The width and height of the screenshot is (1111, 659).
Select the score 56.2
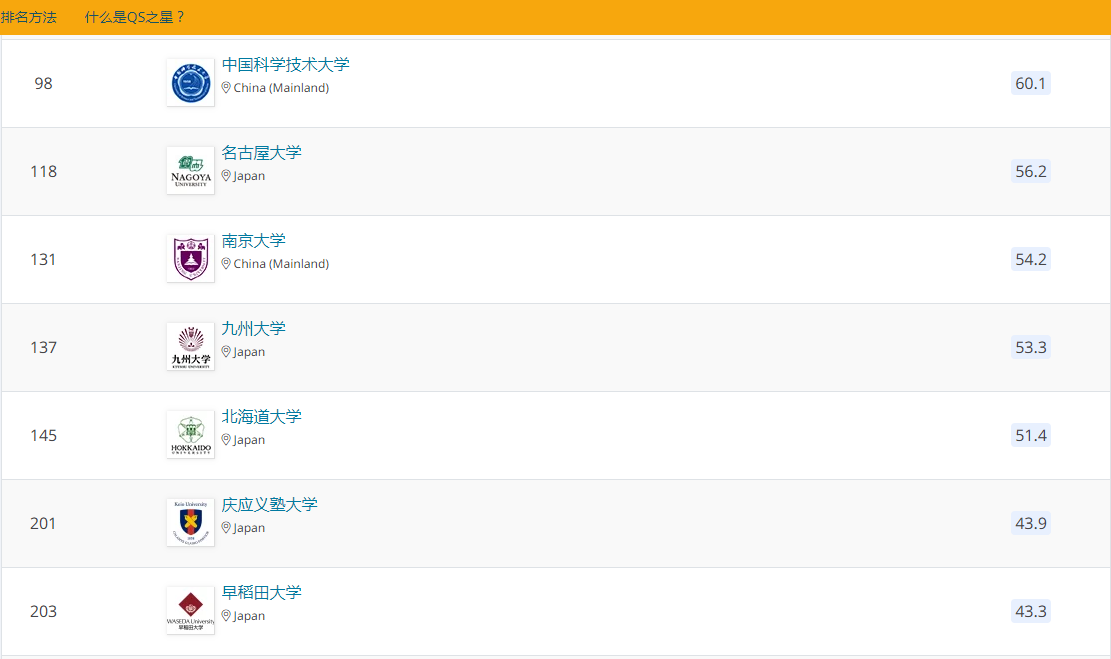click(1030, 171)
